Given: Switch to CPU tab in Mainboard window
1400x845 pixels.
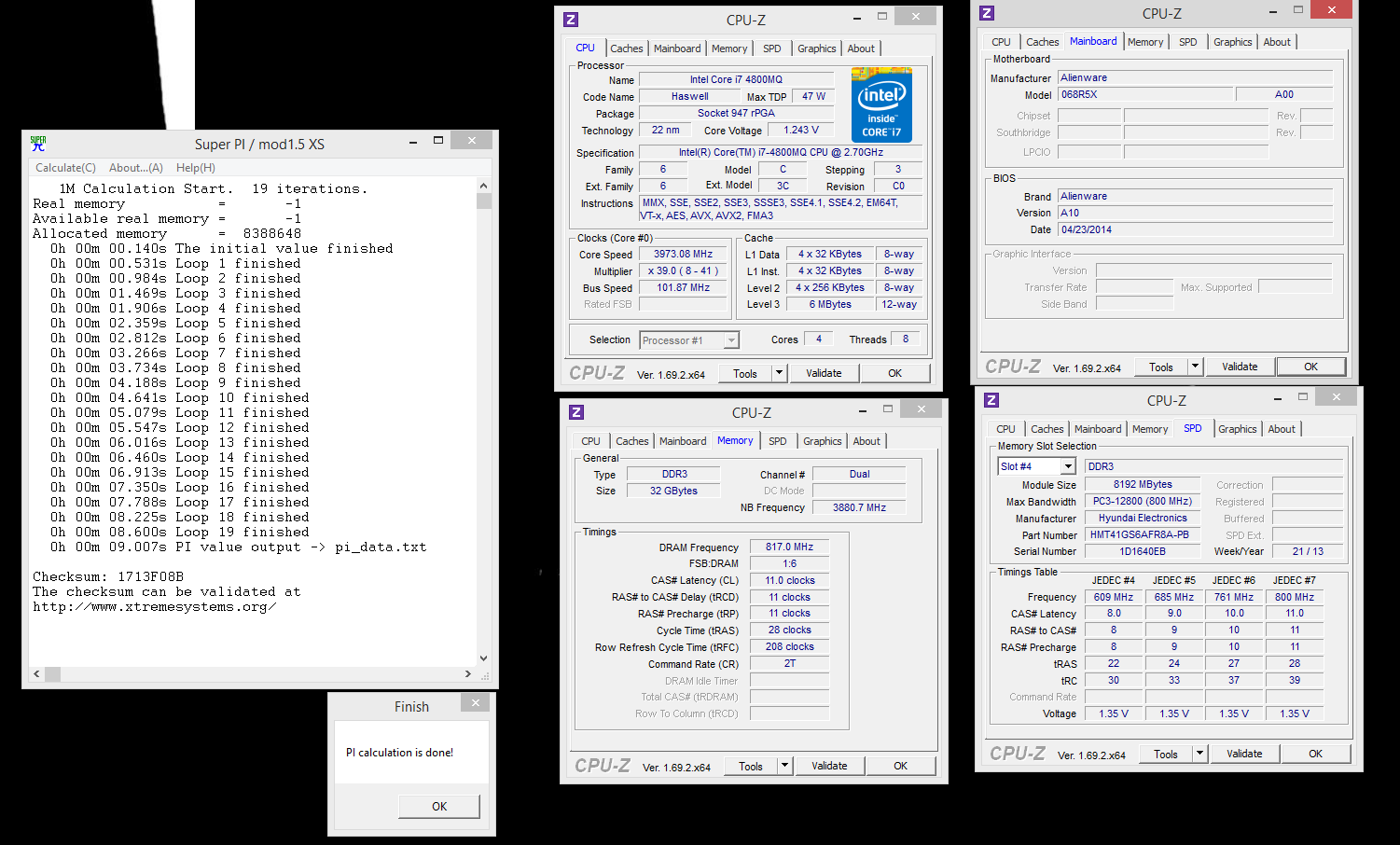Looking at the screenshot, I should [1001, 42].
